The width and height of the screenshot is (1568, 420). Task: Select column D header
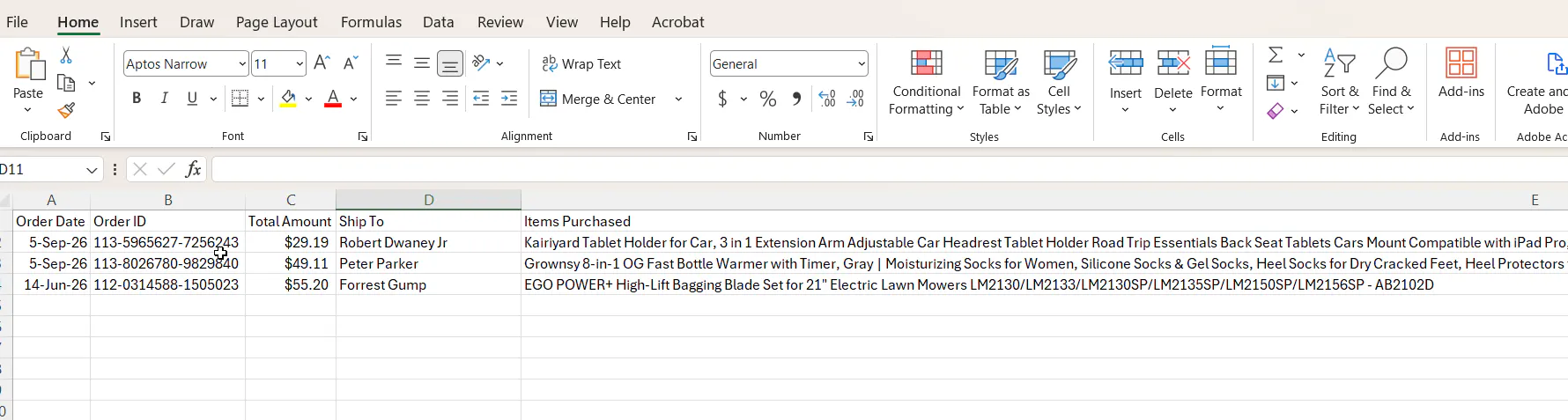(428, 200)
